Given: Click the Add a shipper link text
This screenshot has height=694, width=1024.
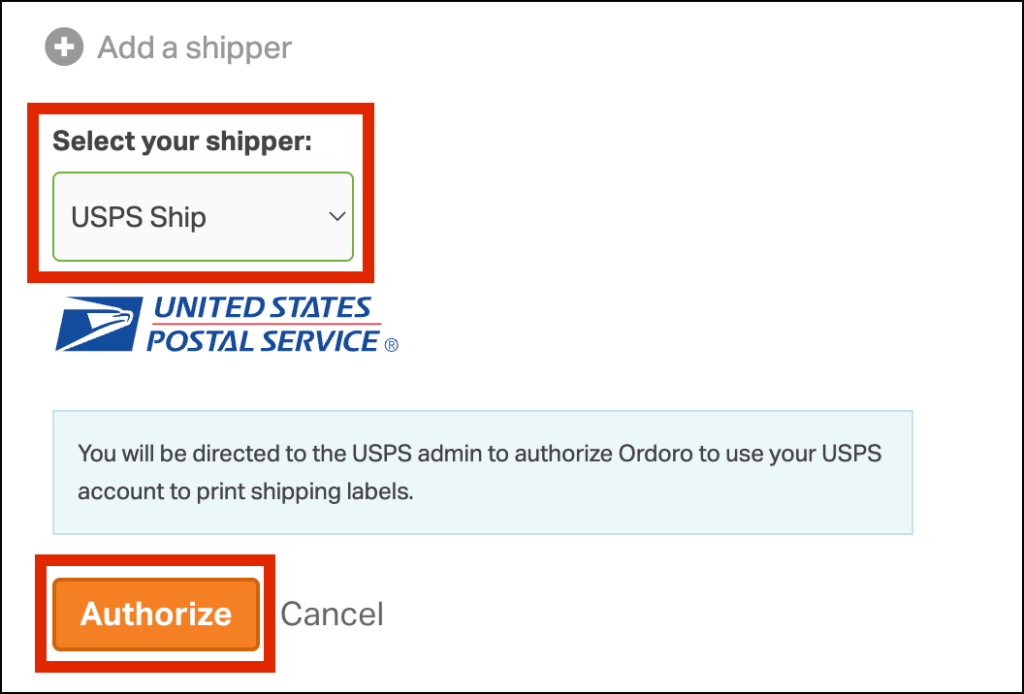Looking at the screenshot, I should (x=194, y=48).
